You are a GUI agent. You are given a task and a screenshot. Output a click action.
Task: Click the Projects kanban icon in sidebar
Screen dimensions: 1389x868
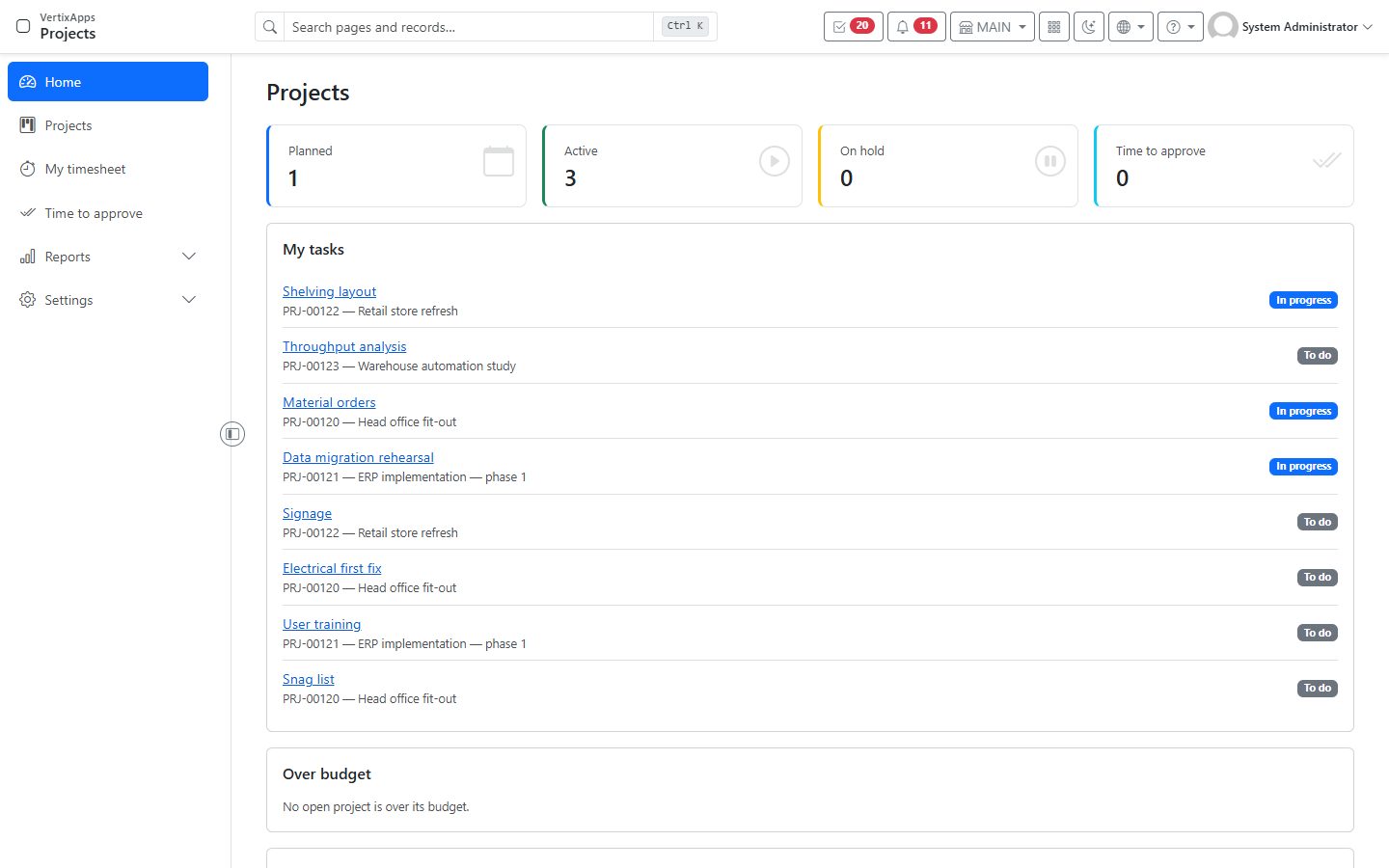coord(28,125)
